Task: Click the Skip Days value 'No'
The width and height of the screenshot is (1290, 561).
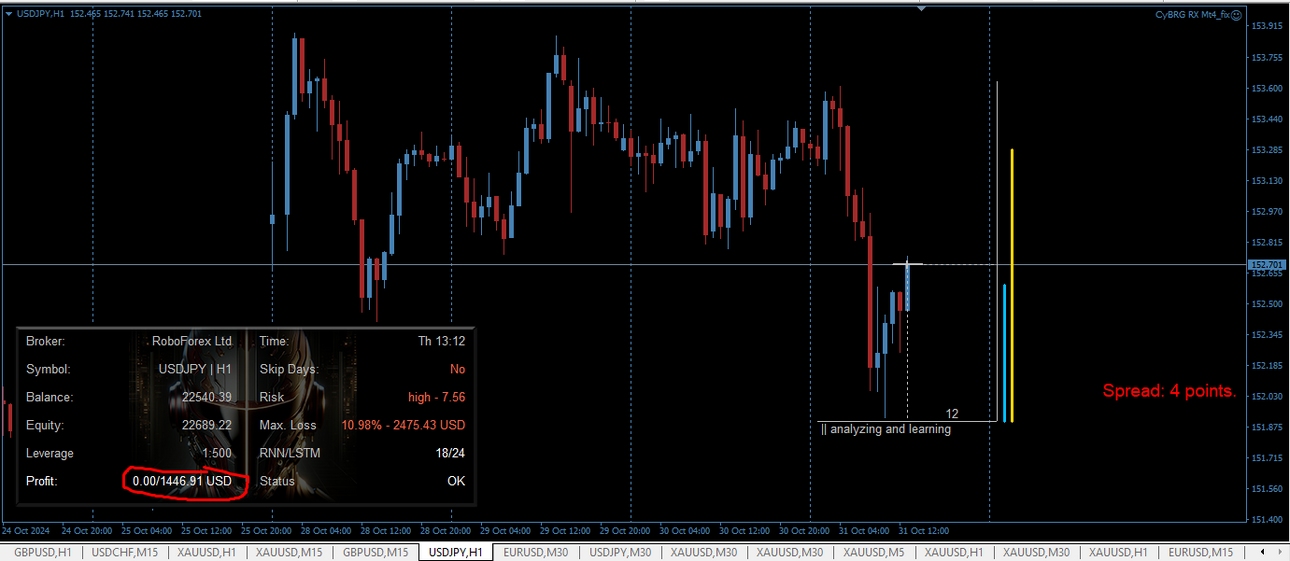Action: point(457,369)
